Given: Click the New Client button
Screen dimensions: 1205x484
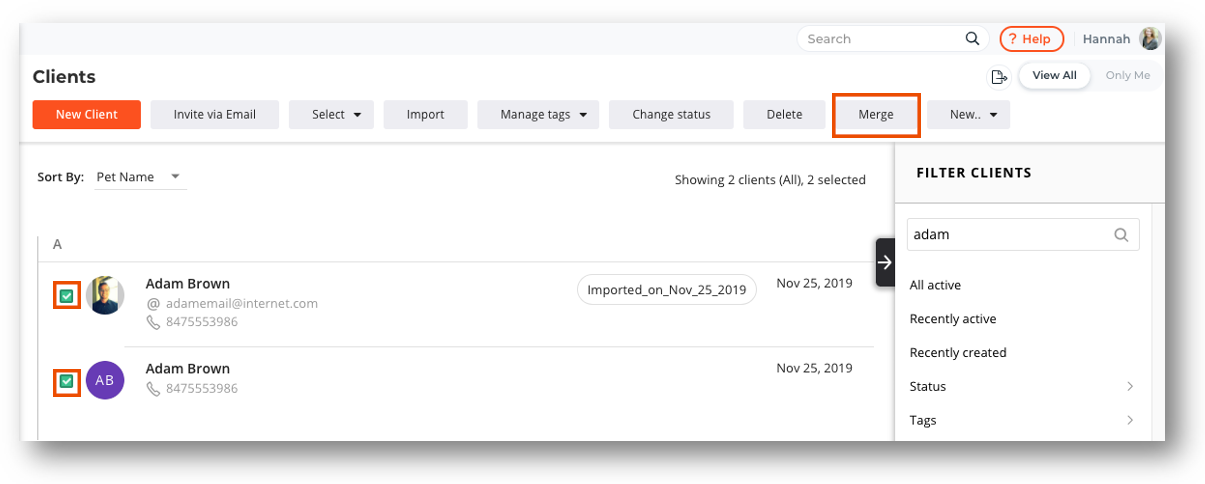Looking at the screenshot, I should [x=87, y=115].
